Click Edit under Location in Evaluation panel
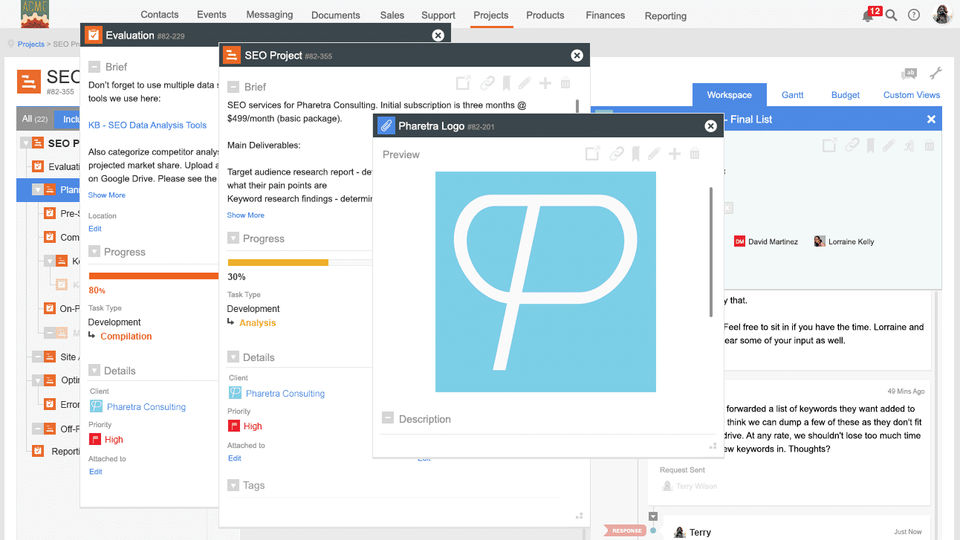Screen dimensions: 960x540 pyautogui.click(x=95, y=228)
